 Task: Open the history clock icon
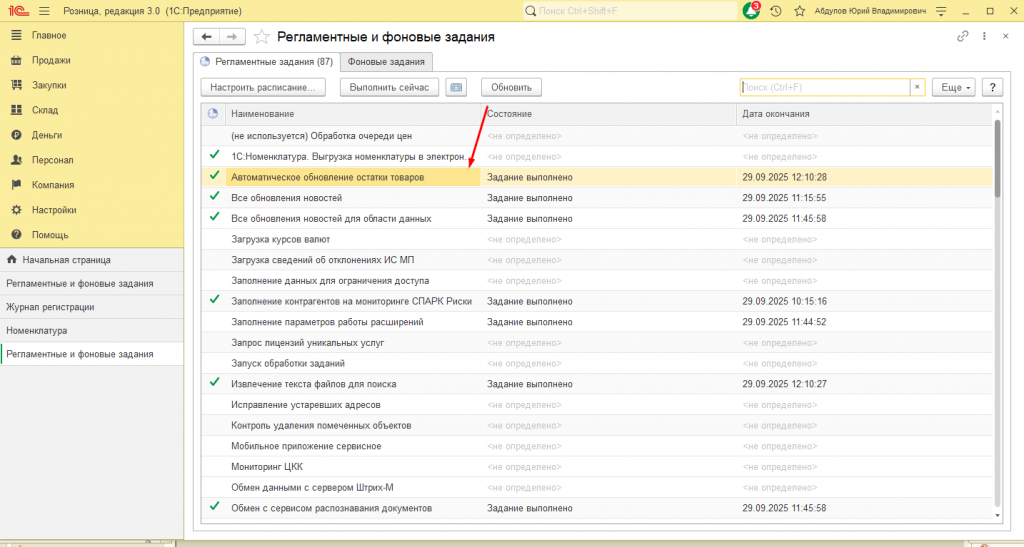point(776,11)
